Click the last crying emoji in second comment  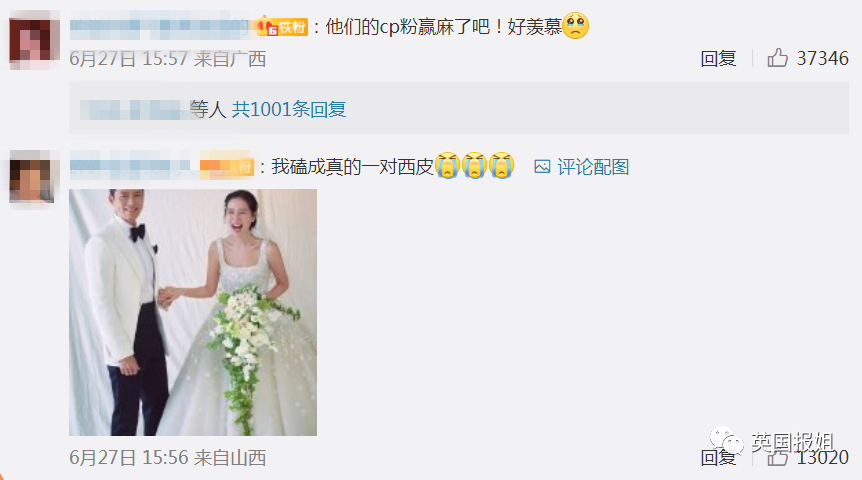(501, 165)
